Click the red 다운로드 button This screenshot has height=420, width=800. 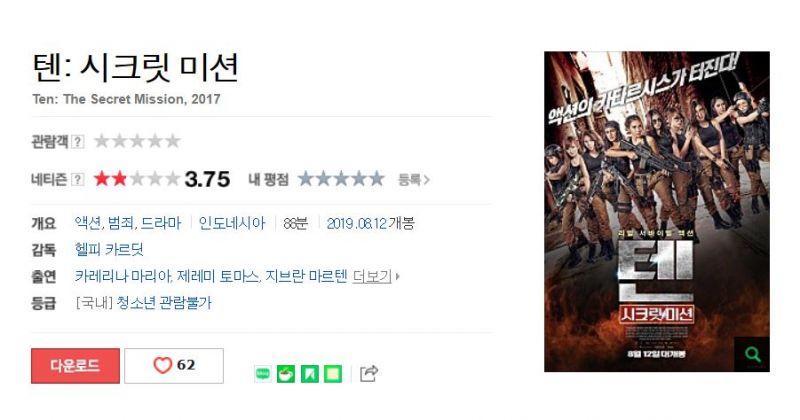coord(76,366)
